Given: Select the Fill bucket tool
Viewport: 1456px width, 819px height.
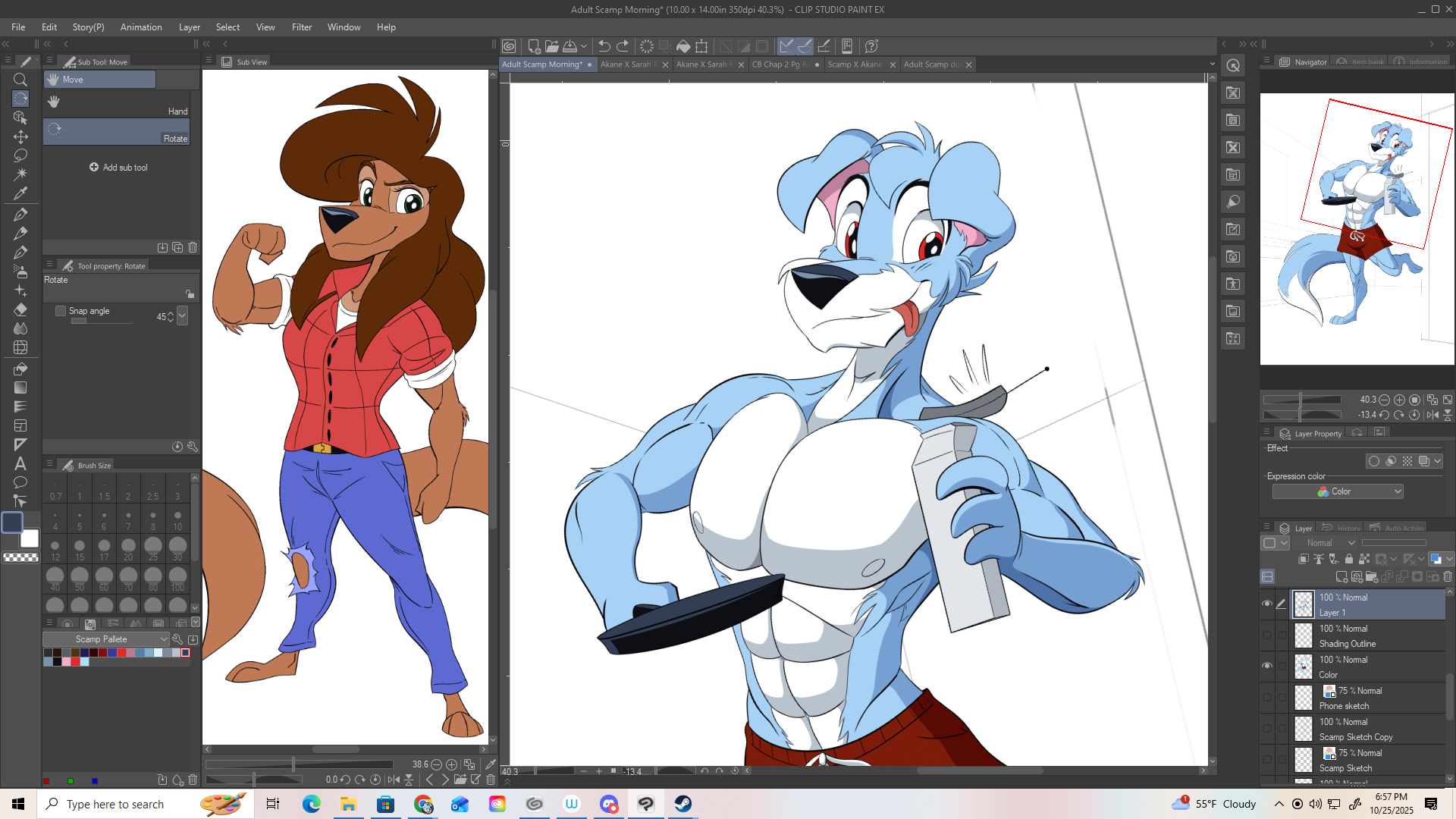Looking at the screenshot, I should point(20,369).
